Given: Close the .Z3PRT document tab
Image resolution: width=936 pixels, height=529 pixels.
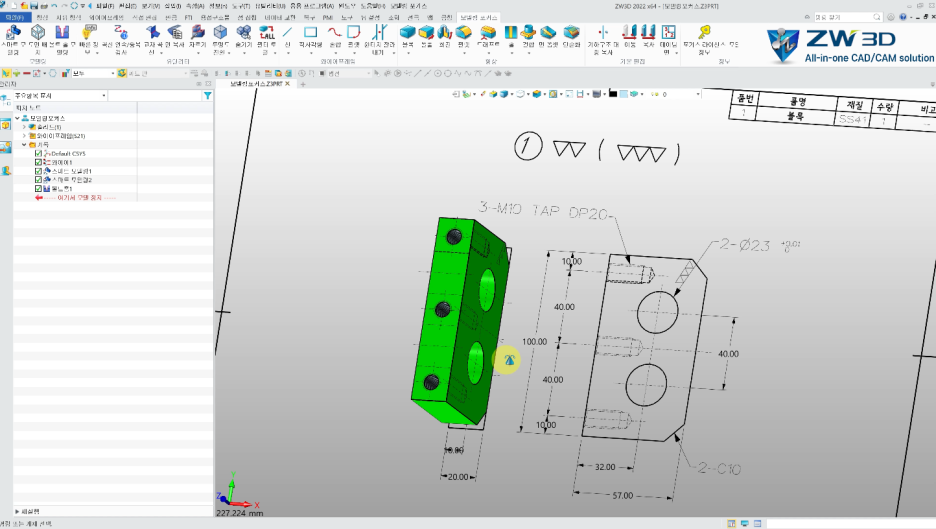Looking at the screenshot, I should click(x=287, y=84).
